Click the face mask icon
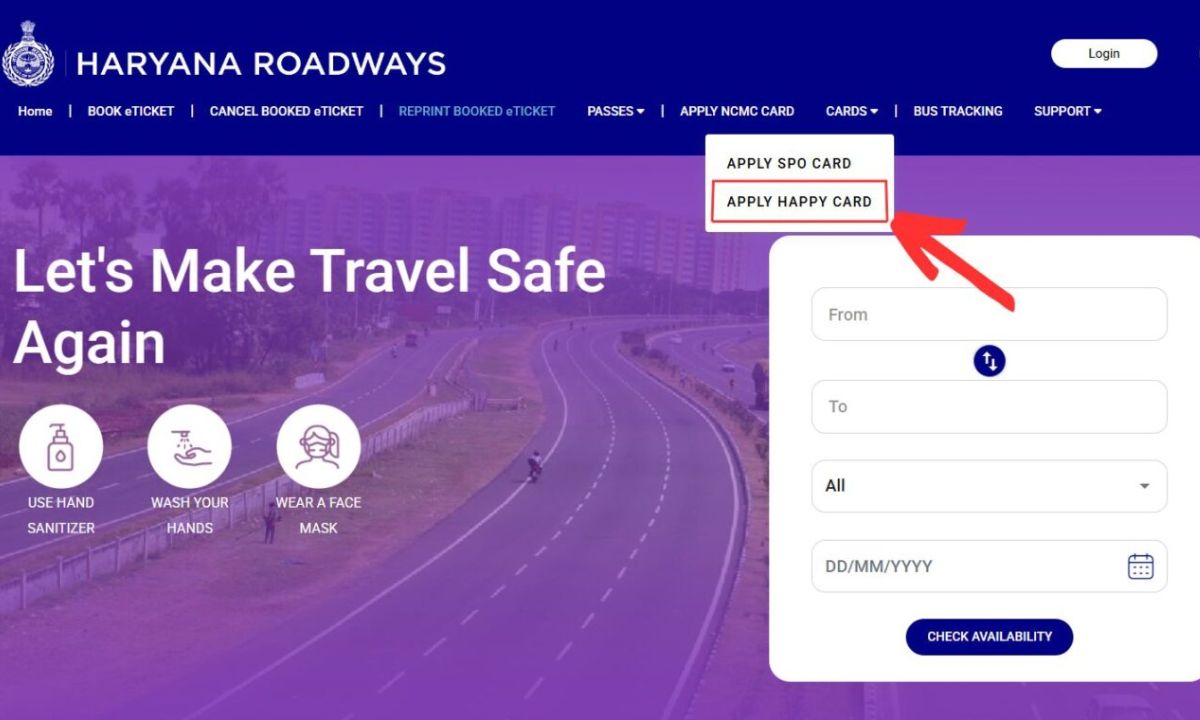Image resolution: width=1200 pixels, height=720 pixels. pos(318,446)
